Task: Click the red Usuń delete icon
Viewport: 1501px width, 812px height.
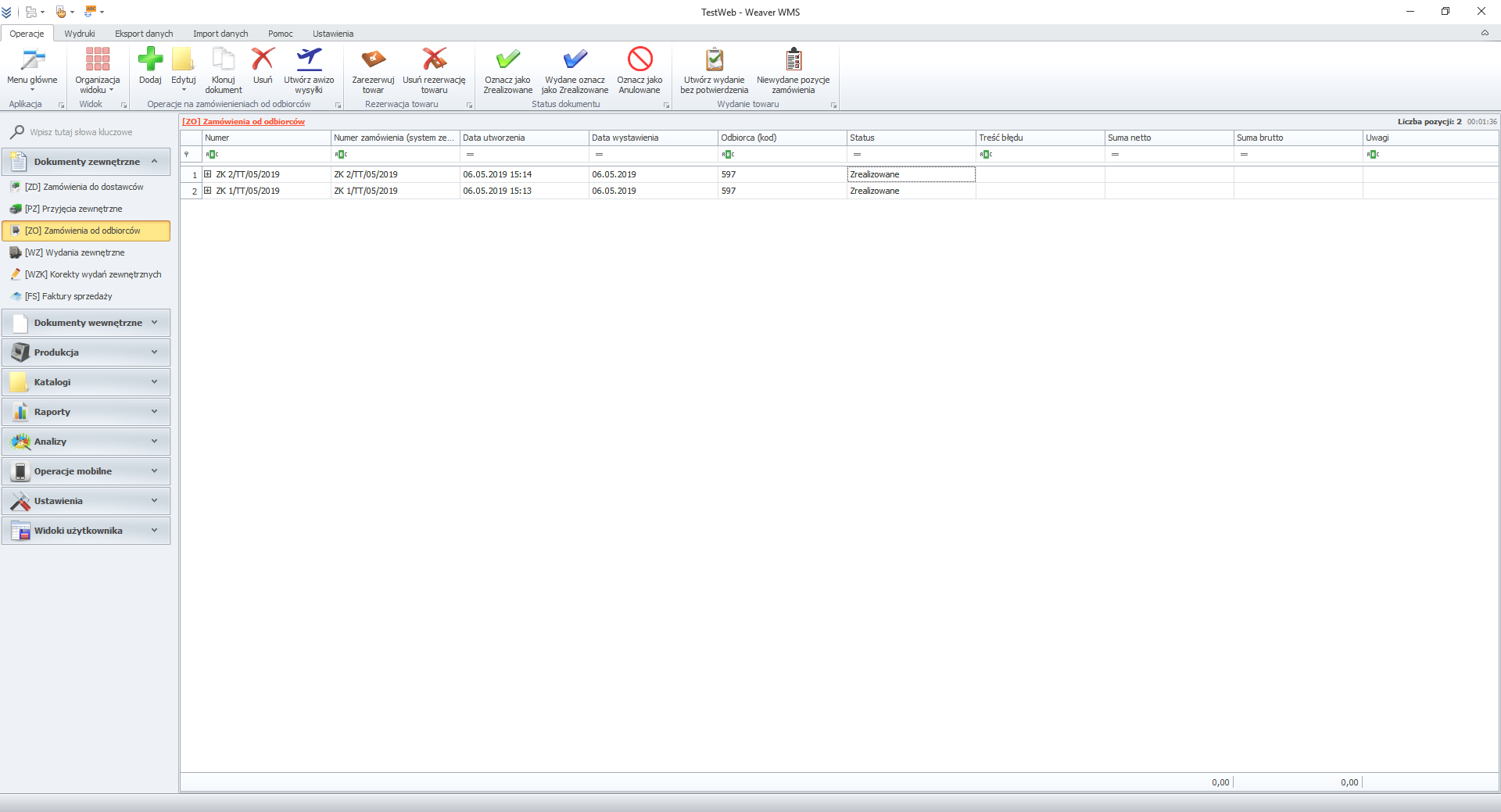Action: click(x=263, y=60)
